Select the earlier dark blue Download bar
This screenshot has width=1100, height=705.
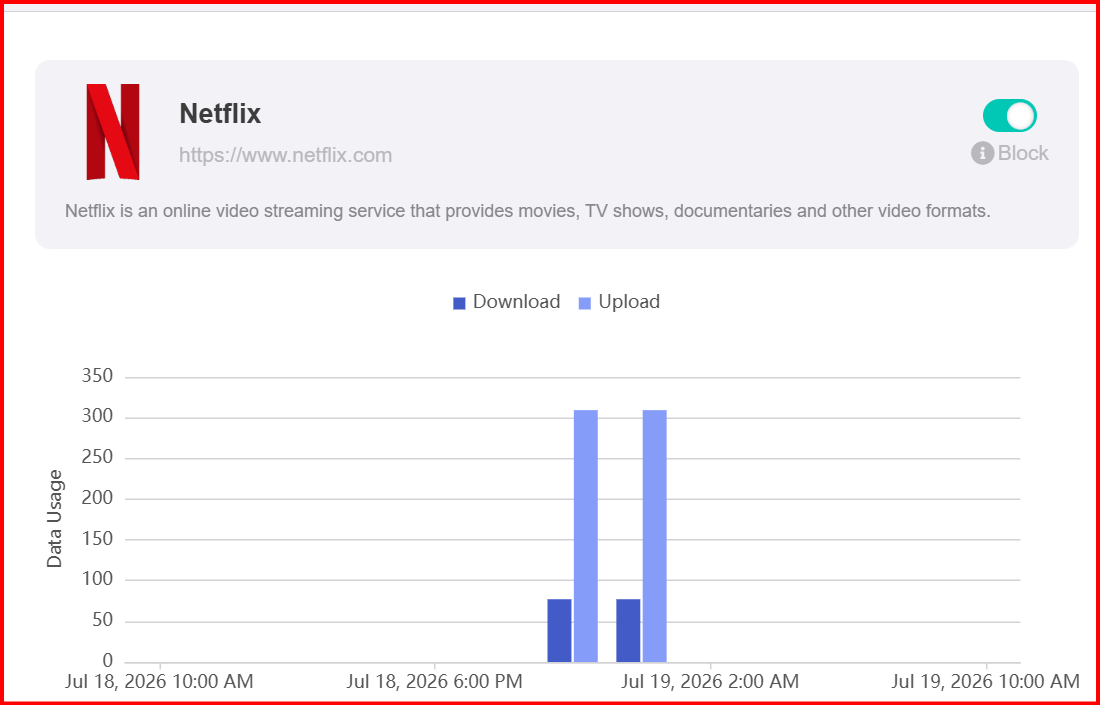pos(559,630)
